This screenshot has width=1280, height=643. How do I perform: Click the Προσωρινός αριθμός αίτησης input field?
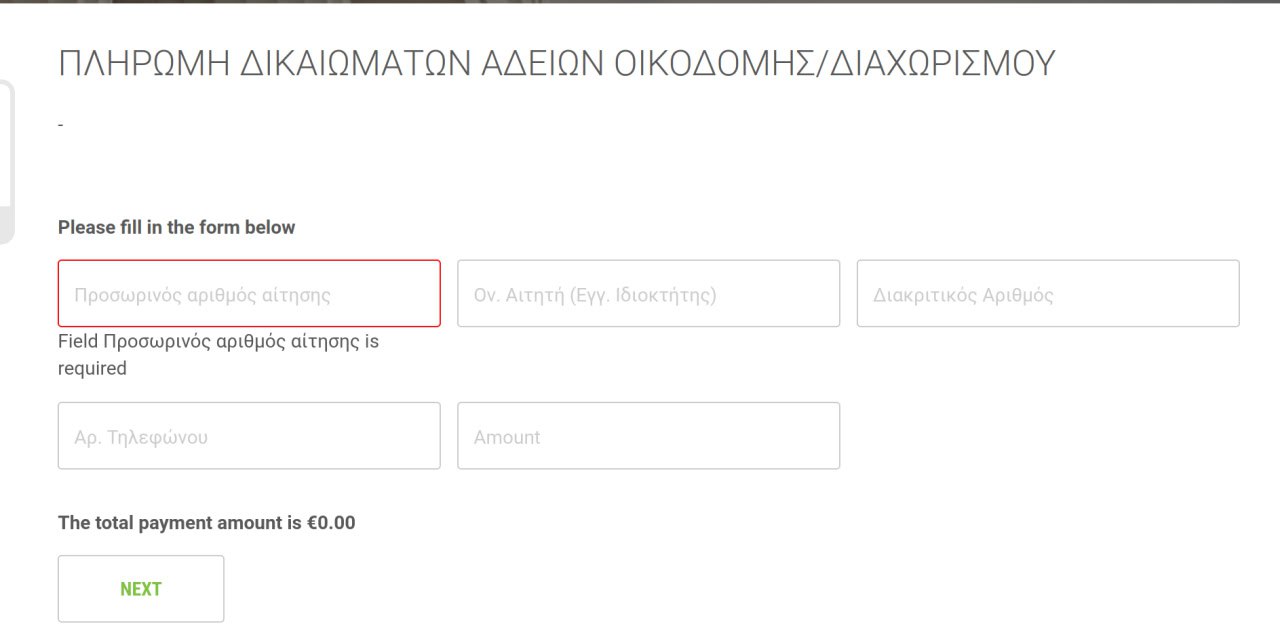pyautogui.click(x=249, y=294)
